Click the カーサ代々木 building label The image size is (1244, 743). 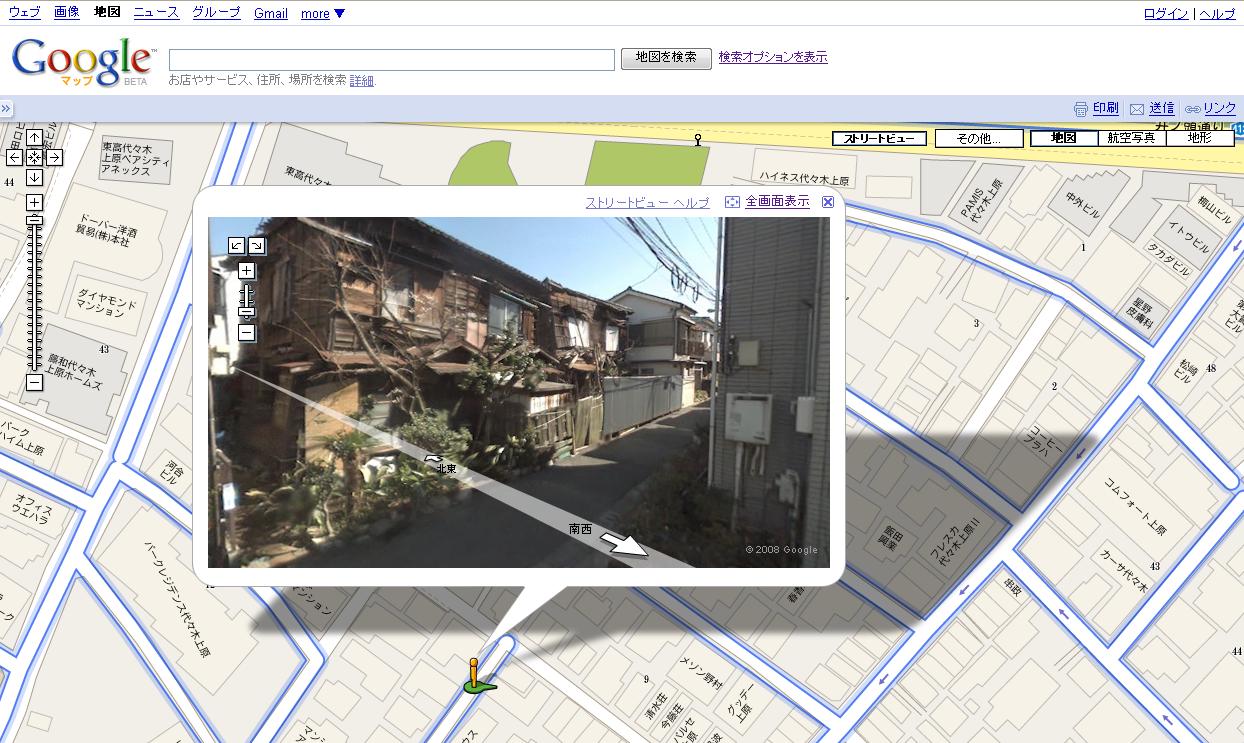1124,572
